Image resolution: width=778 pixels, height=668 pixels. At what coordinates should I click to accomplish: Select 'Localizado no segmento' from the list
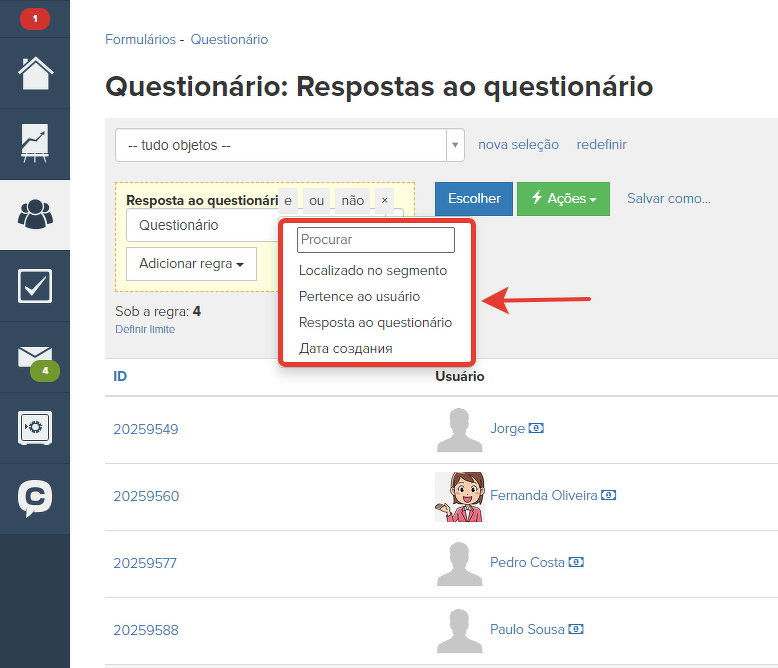coord(373,270)
